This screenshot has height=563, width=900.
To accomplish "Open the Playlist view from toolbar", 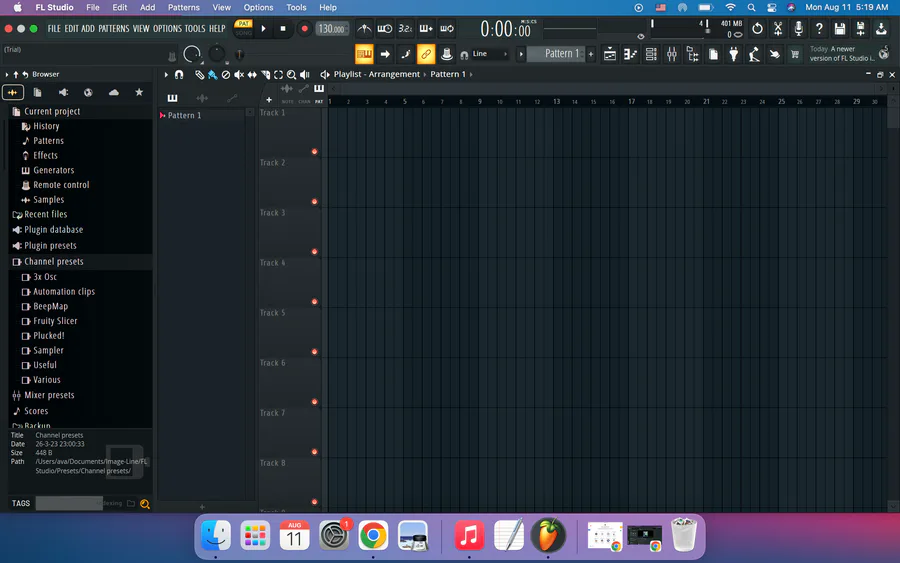I will pyautogui.click(x=610, y=54).
